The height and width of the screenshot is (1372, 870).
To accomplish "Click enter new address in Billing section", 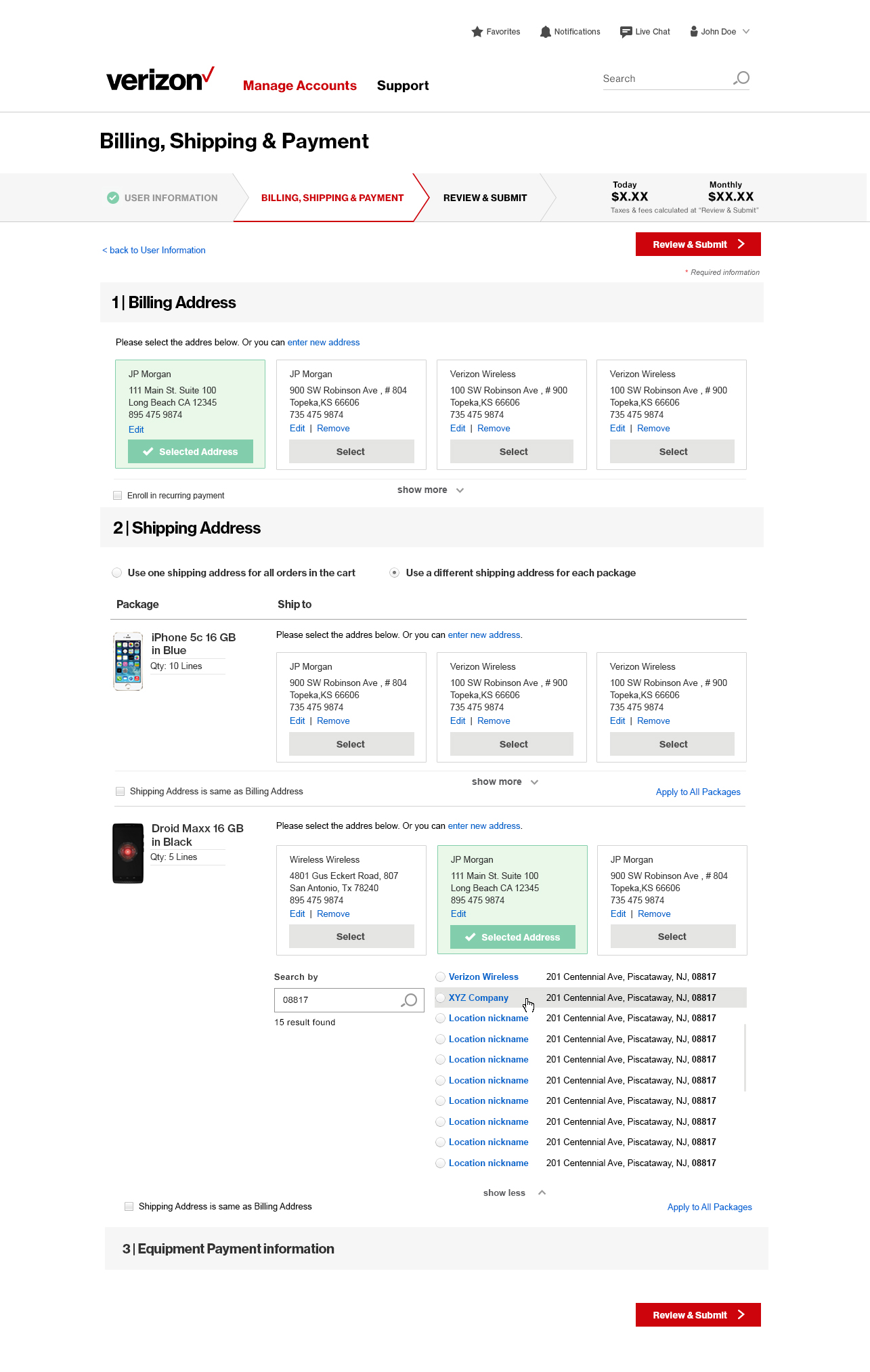I will 324,343.
